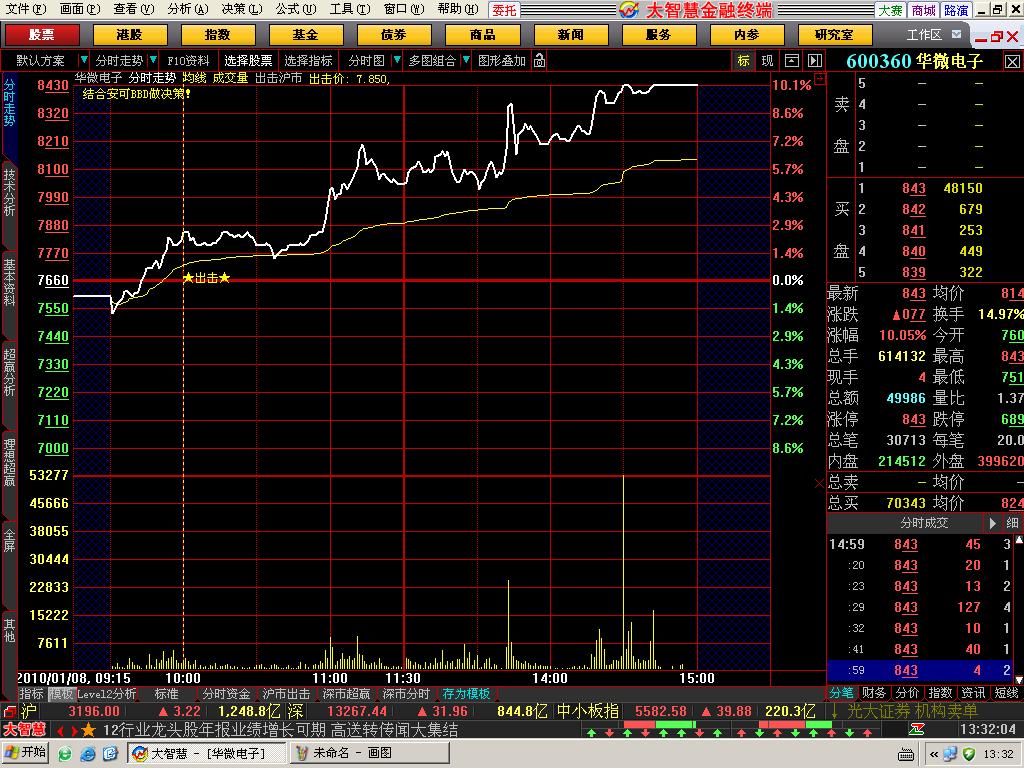Click the F10资料 toolbar button

(188, 61)
